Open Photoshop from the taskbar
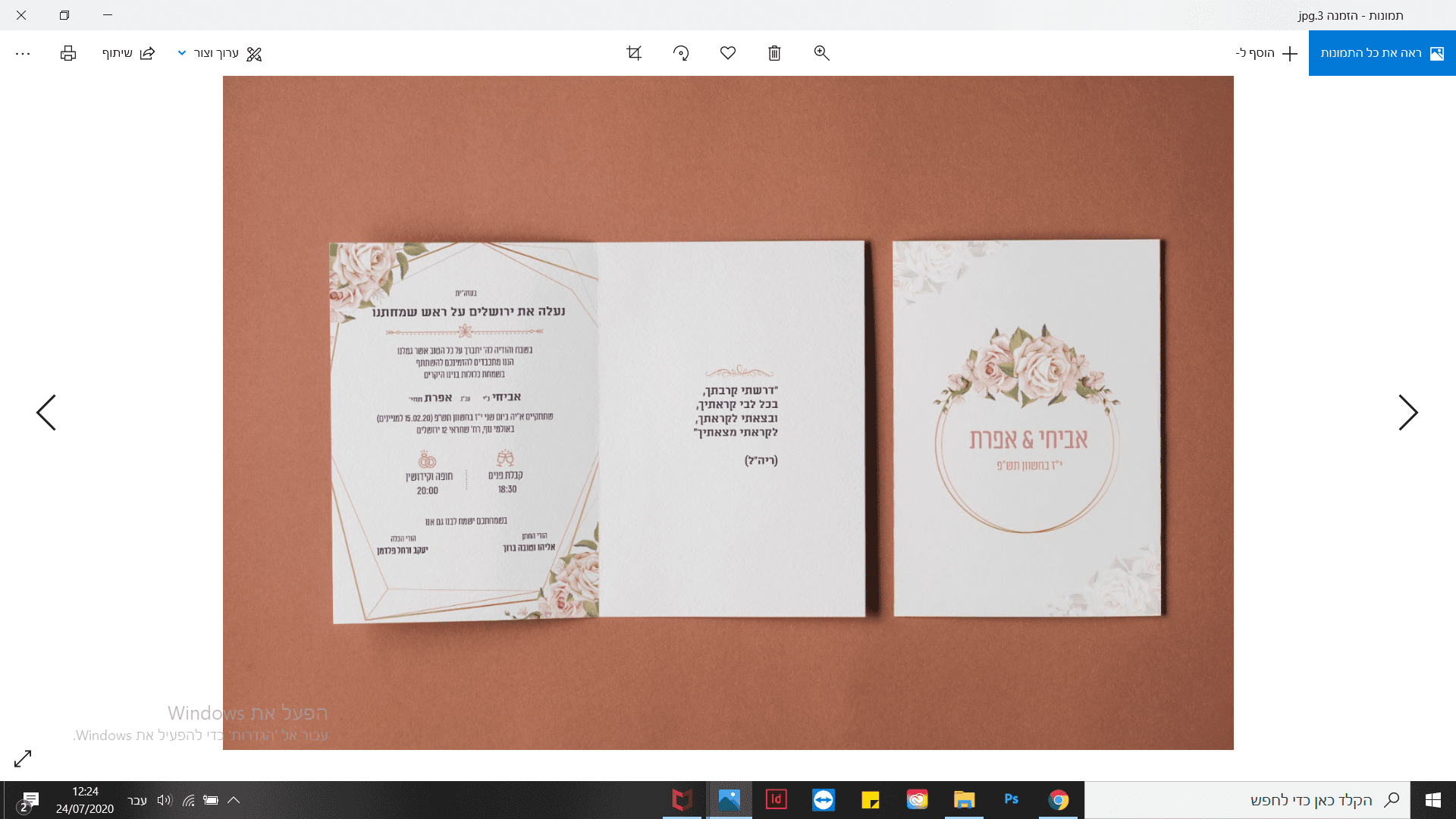 pos(1011,800)
